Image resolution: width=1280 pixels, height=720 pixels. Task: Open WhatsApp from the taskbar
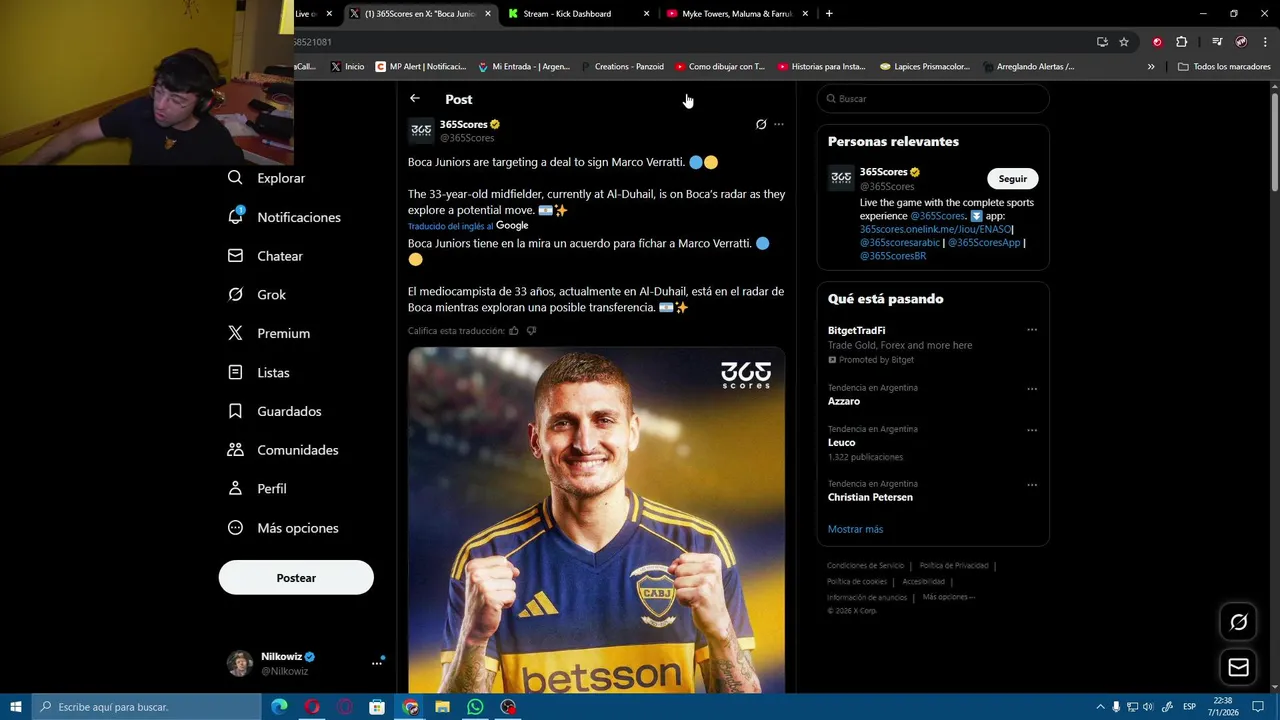click(x=475, y=707)
